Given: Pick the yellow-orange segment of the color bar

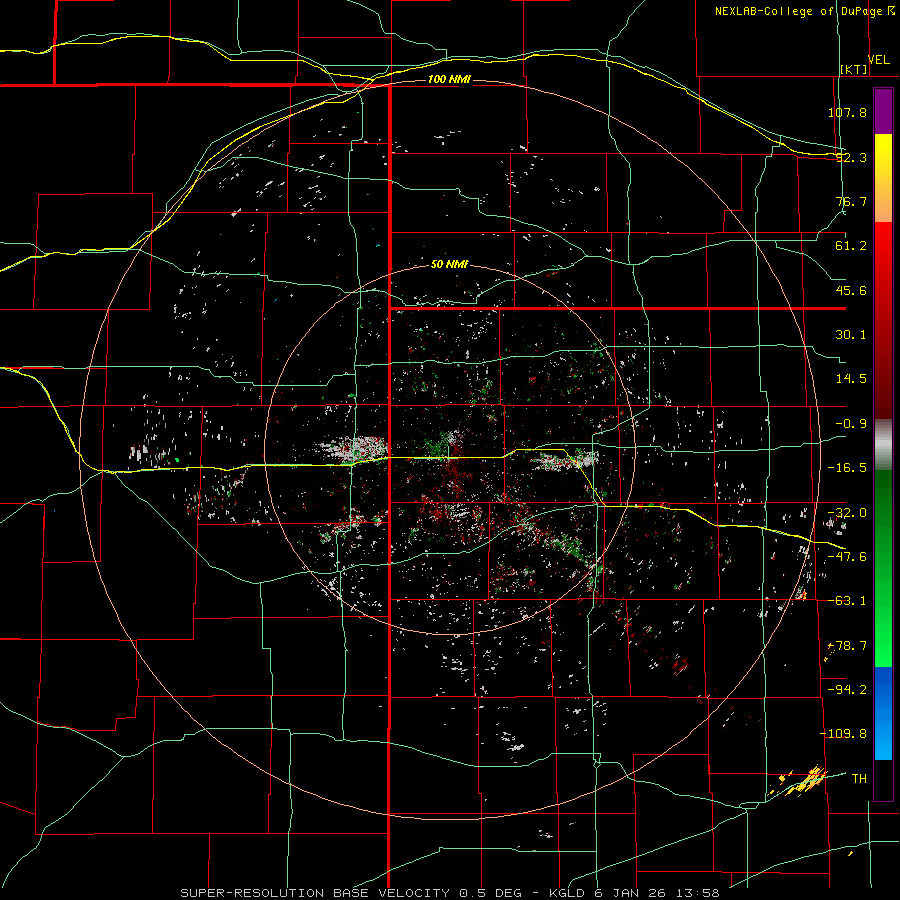Looking at the screenshot, I should (x=883, y=178).
